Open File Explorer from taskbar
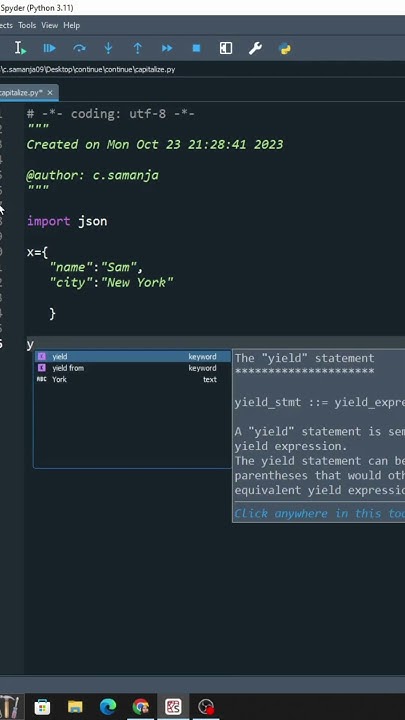Image resolution: width=405 pixels, height=720 pixels. [x=75, y=706]
